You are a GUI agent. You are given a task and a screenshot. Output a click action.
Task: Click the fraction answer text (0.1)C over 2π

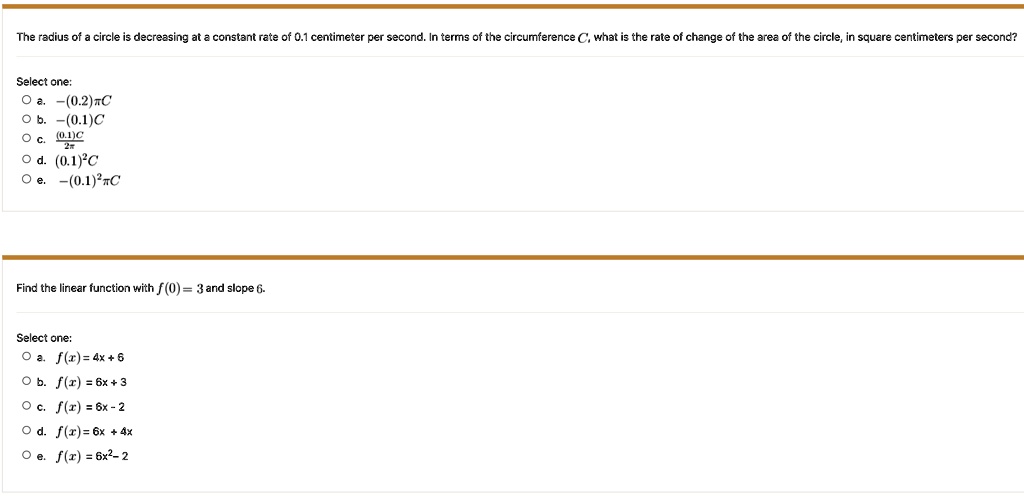(70, 139)
